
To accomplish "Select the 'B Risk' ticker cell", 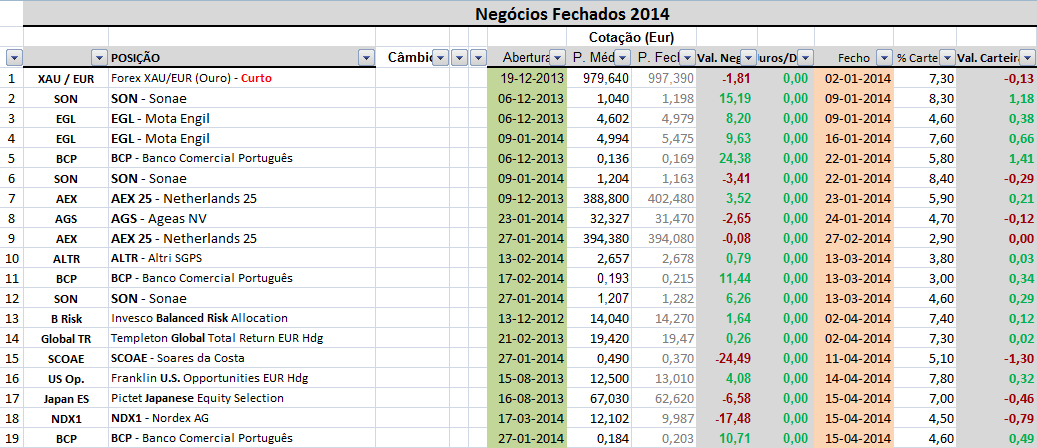I will 66,318.
